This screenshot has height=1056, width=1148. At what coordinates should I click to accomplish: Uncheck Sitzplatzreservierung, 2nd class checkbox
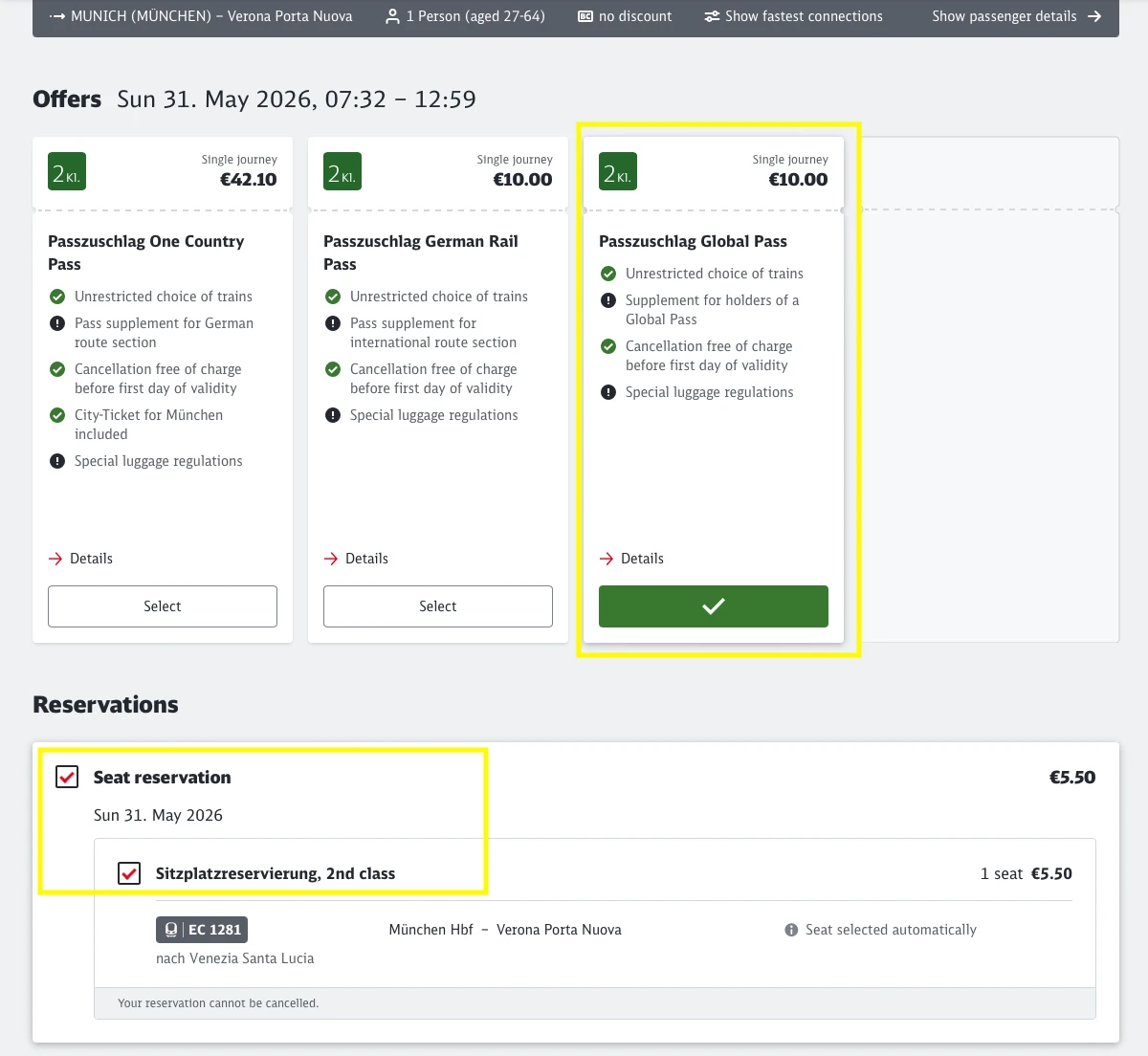pyautogui.click(x=129, y=873)
